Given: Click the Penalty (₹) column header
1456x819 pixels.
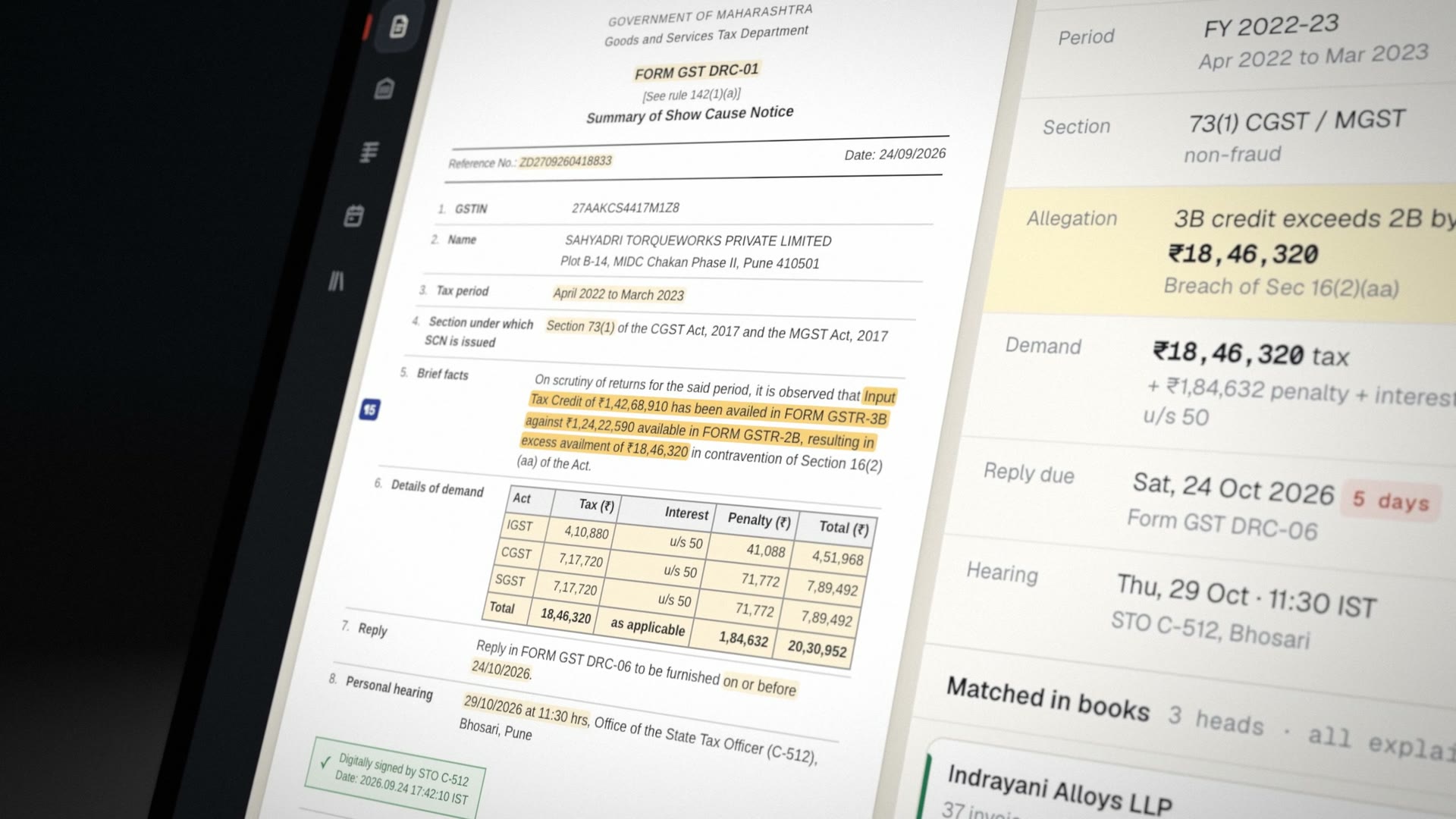Looking at the screenshot, I should click(758, 520).
